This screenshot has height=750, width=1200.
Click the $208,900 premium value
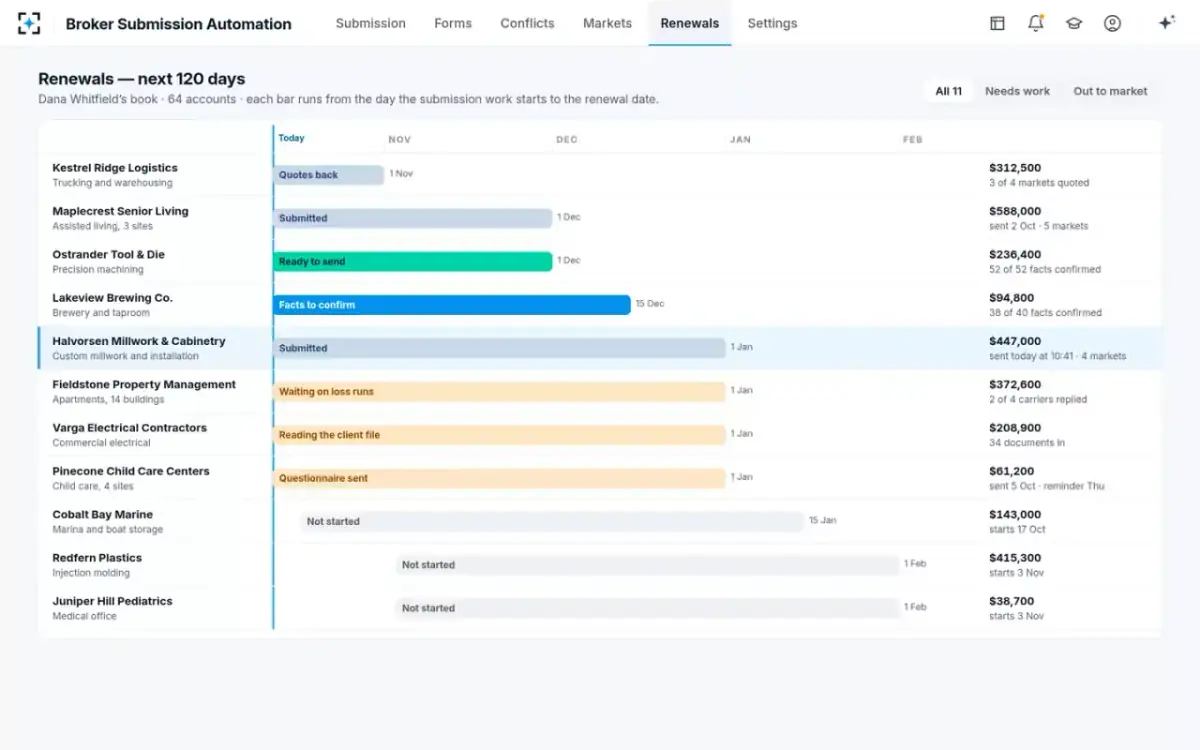pyautogui.click(x=1015, y=428)
